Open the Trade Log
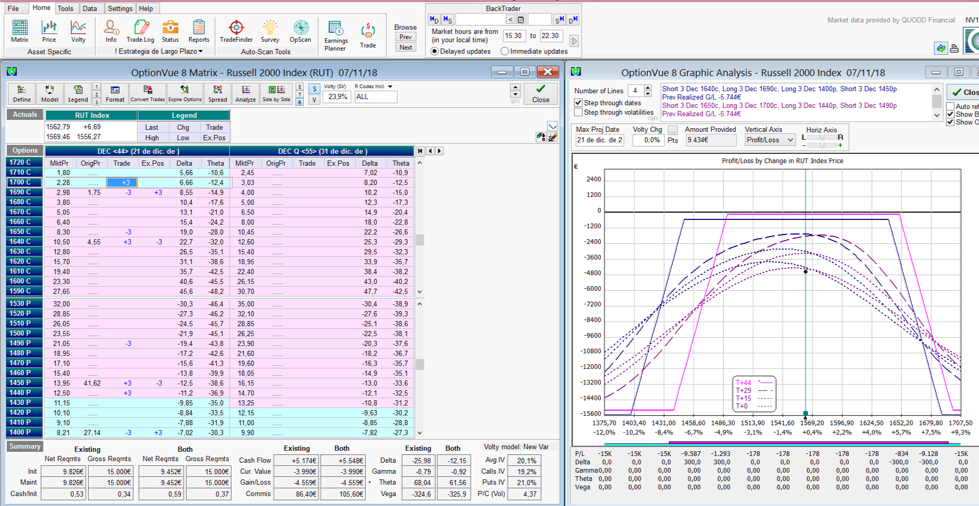The height and width of the screenshot is (506, 979). point(140,31)
